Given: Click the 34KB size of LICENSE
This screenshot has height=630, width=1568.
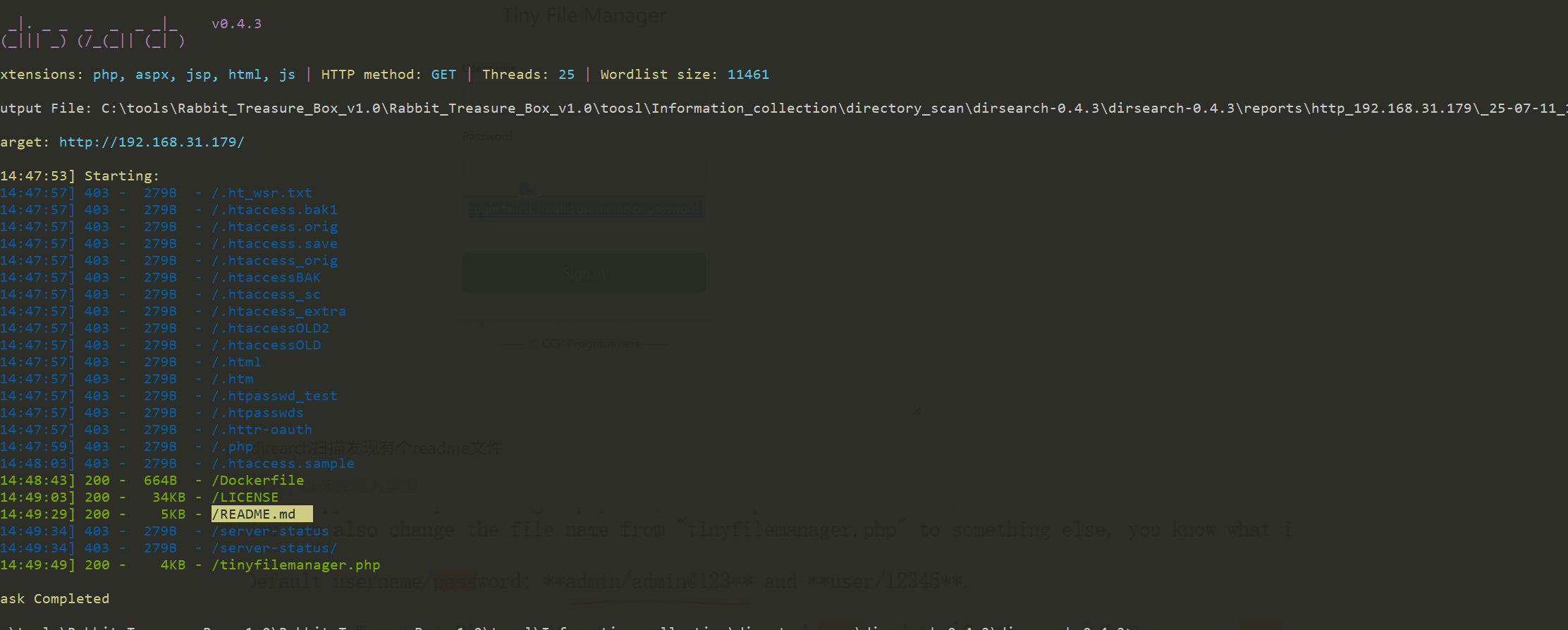Looking at the screenshot, I should click(x=169, y=498).
